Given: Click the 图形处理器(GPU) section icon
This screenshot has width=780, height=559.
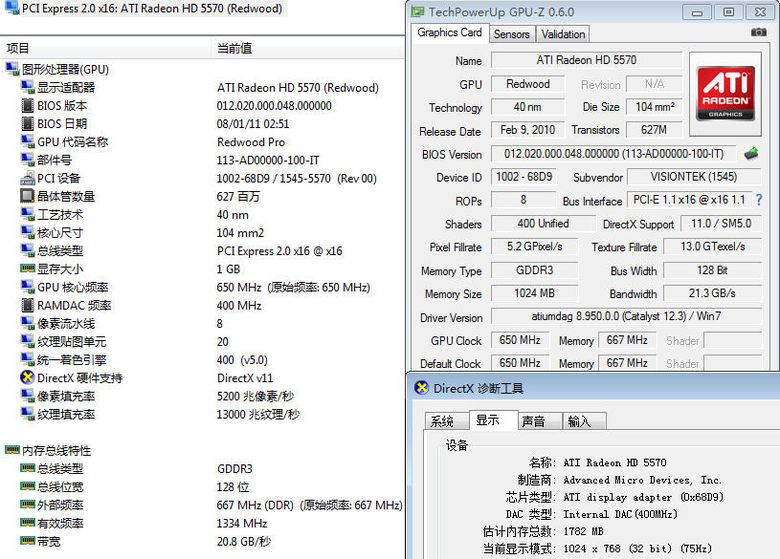Looking at the screenshot, I should pyautogui.click(x=12, y=69).
